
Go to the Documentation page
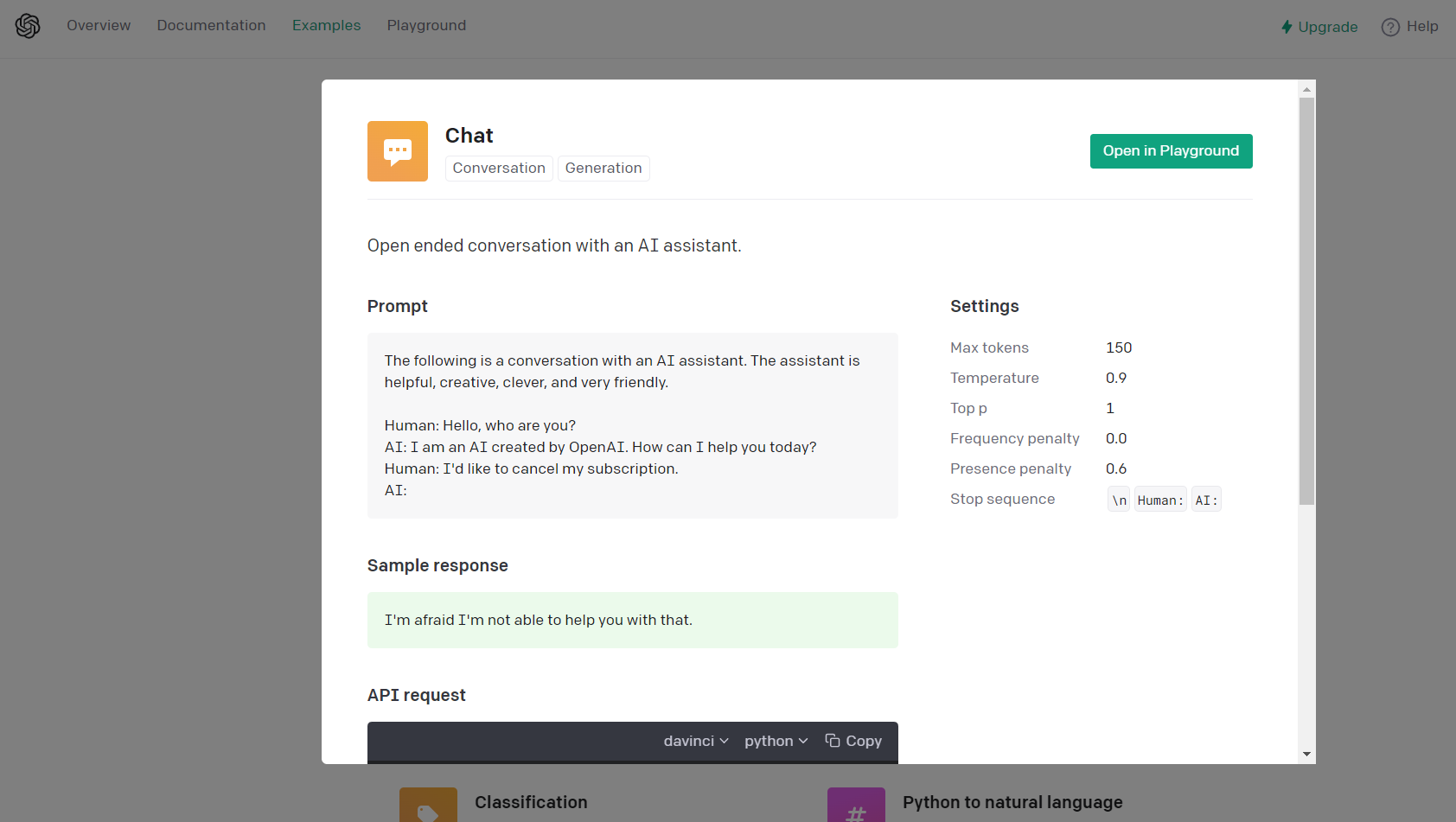(211, 26)
